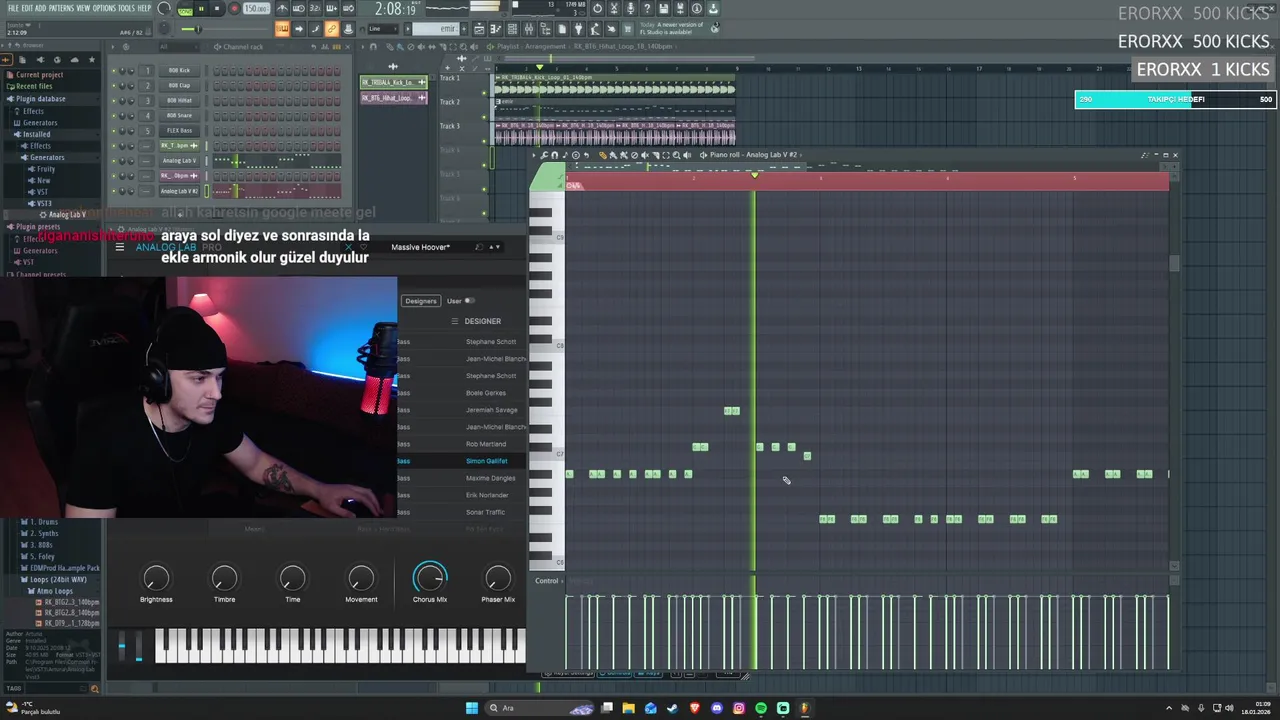Expand the Loops (24bit WAV) folder
Image resolution: width=1280 pixels, height=720 pixels.
[x=57, y=579]
